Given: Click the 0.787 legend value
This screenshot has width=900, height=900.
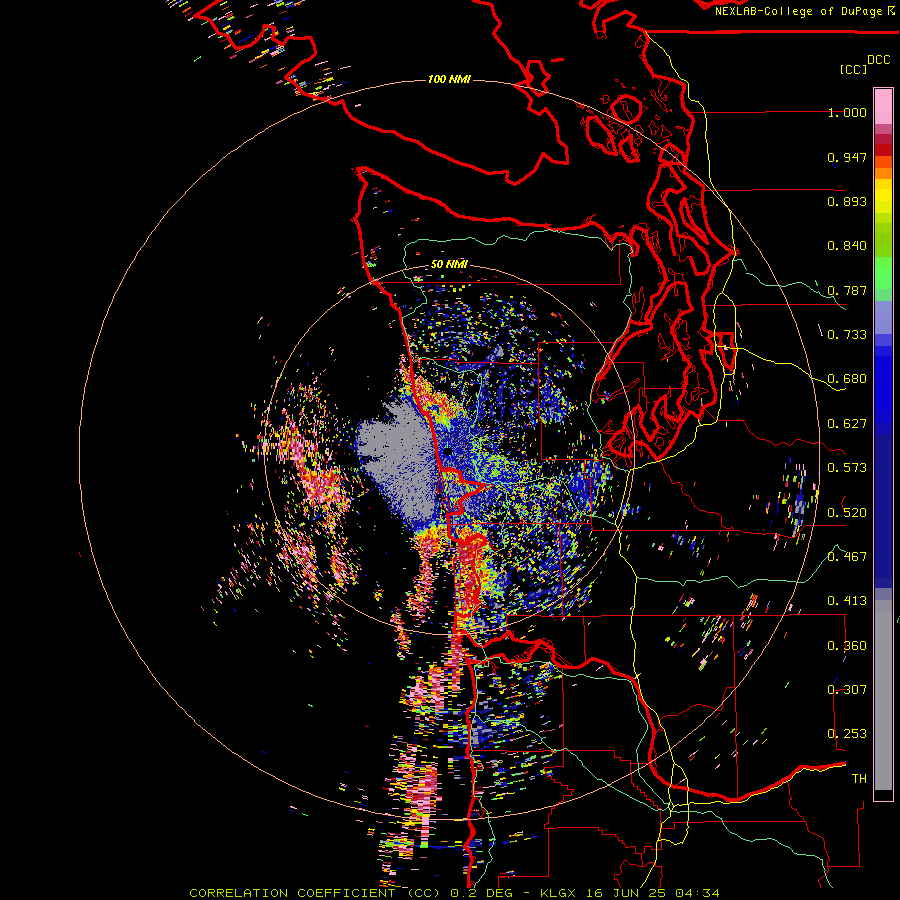Looking at the screenshot, I should (847, 290).
